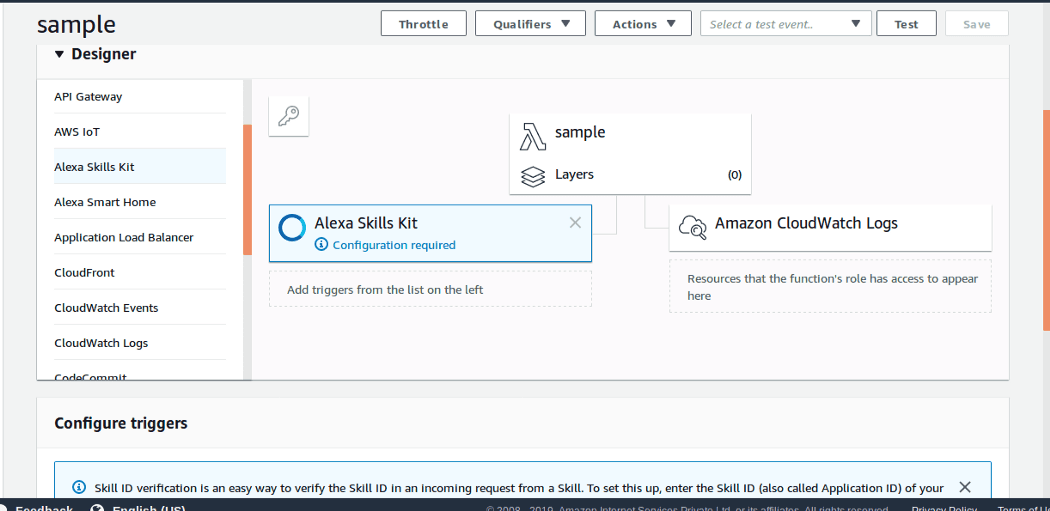1050x511 pixels.
Task: Select CloudWatch Events from trigger list
Action: [107, 308]
